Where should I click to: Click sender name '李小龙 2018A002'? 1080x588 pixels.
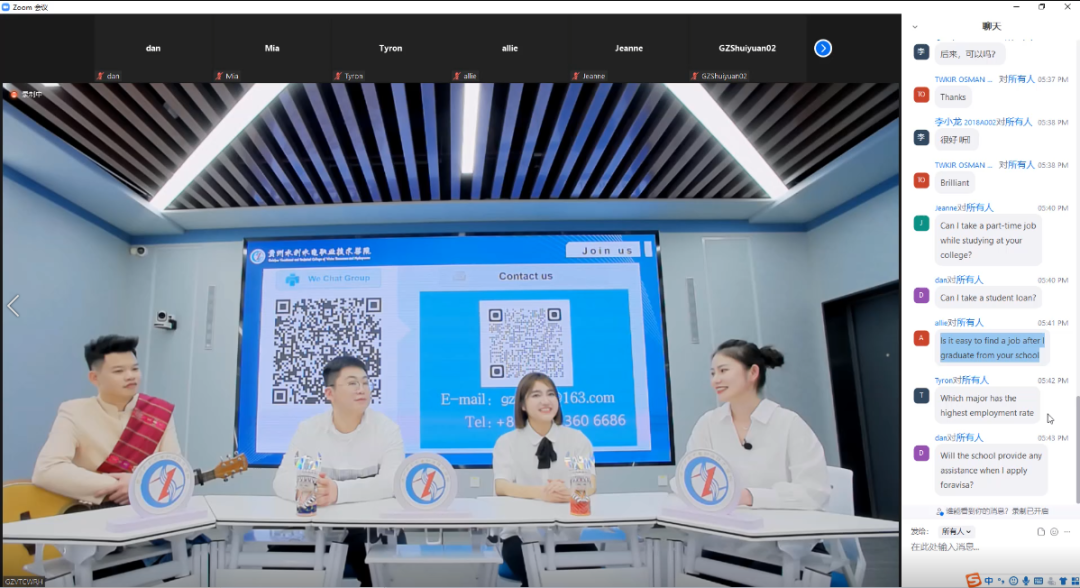click(x=965, y=122)
